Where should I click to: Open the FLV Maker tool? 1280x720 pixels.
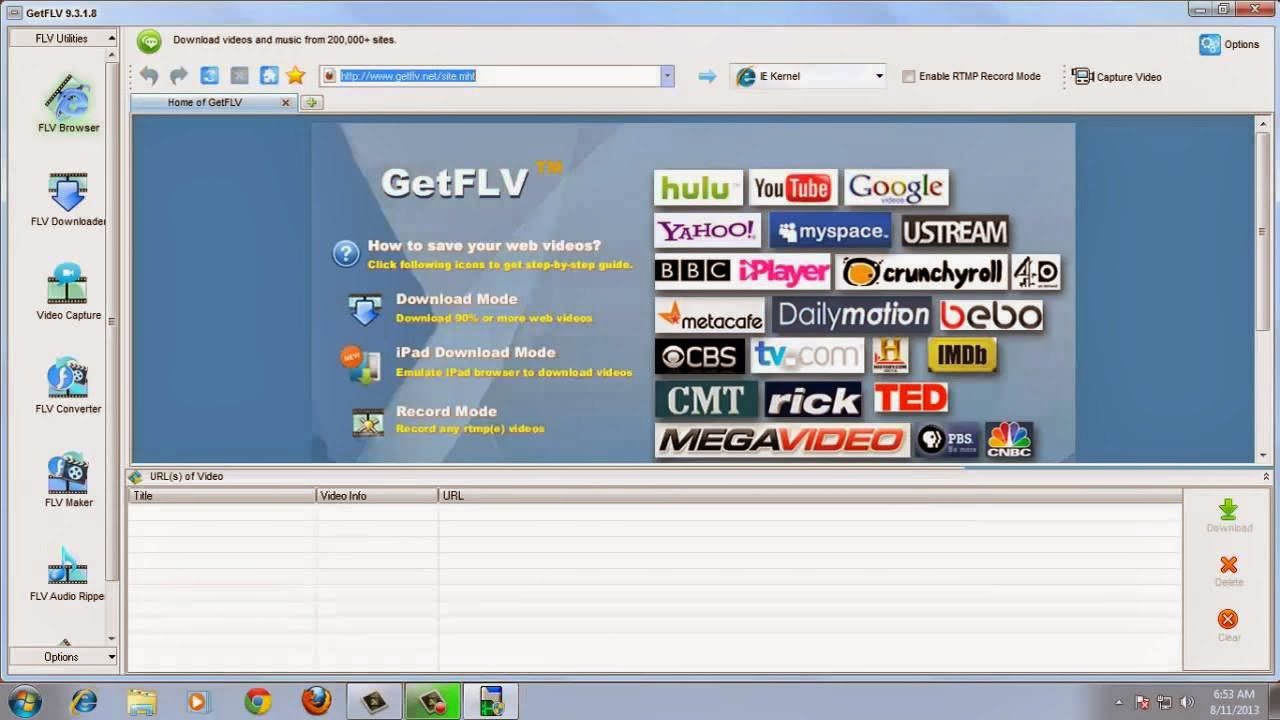68,480
